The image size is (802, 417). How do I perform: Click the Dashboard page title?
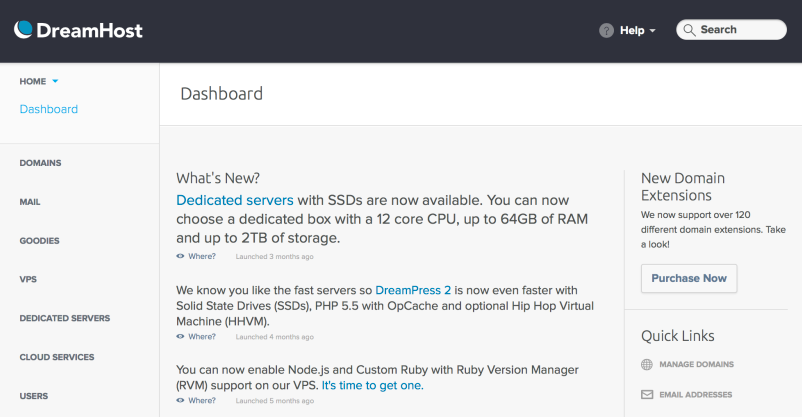pyautogui.click(x=221, y=94)
